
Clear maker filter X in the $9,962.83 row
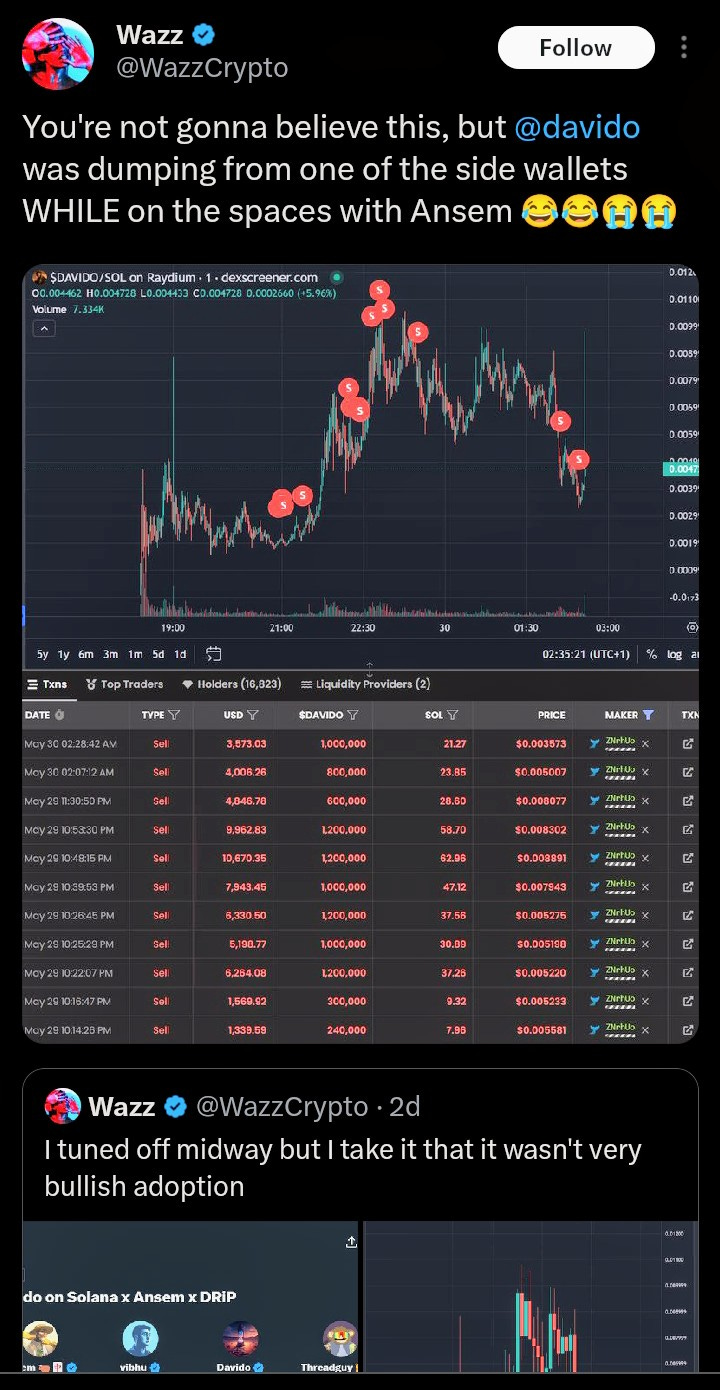(645, 830)
